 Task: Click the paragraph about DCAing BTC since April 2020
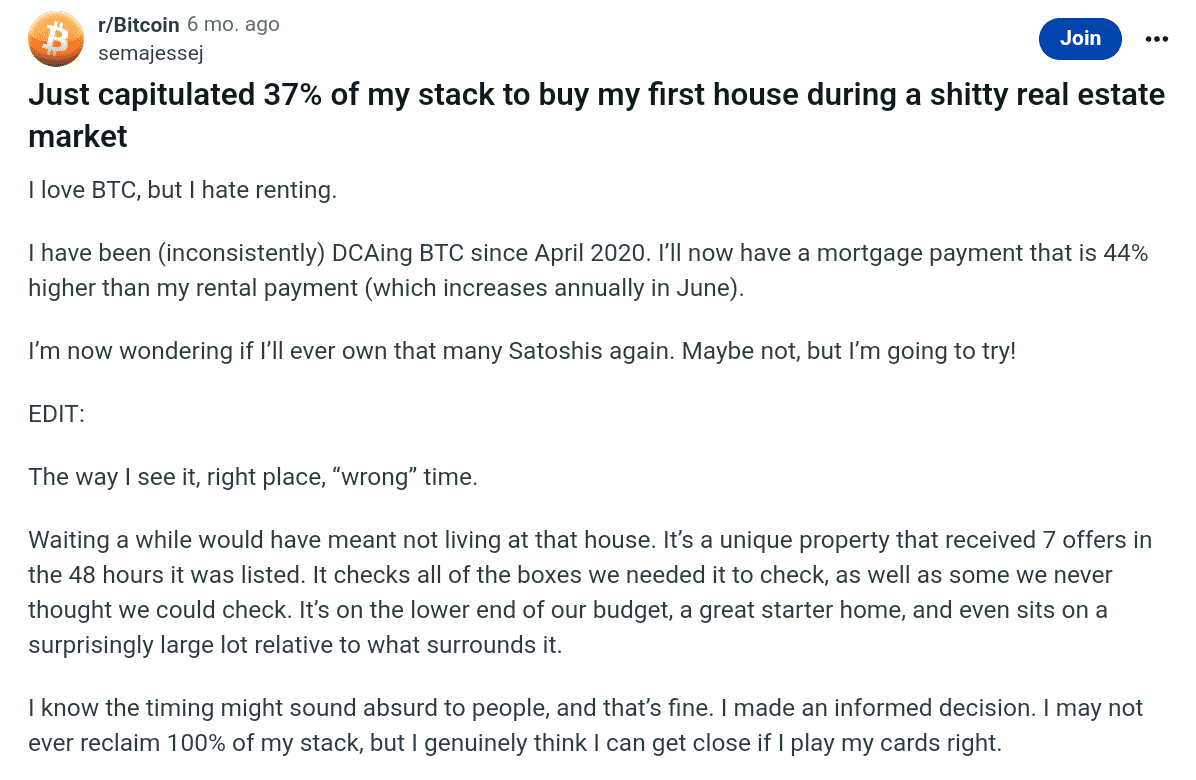point(588,271)
